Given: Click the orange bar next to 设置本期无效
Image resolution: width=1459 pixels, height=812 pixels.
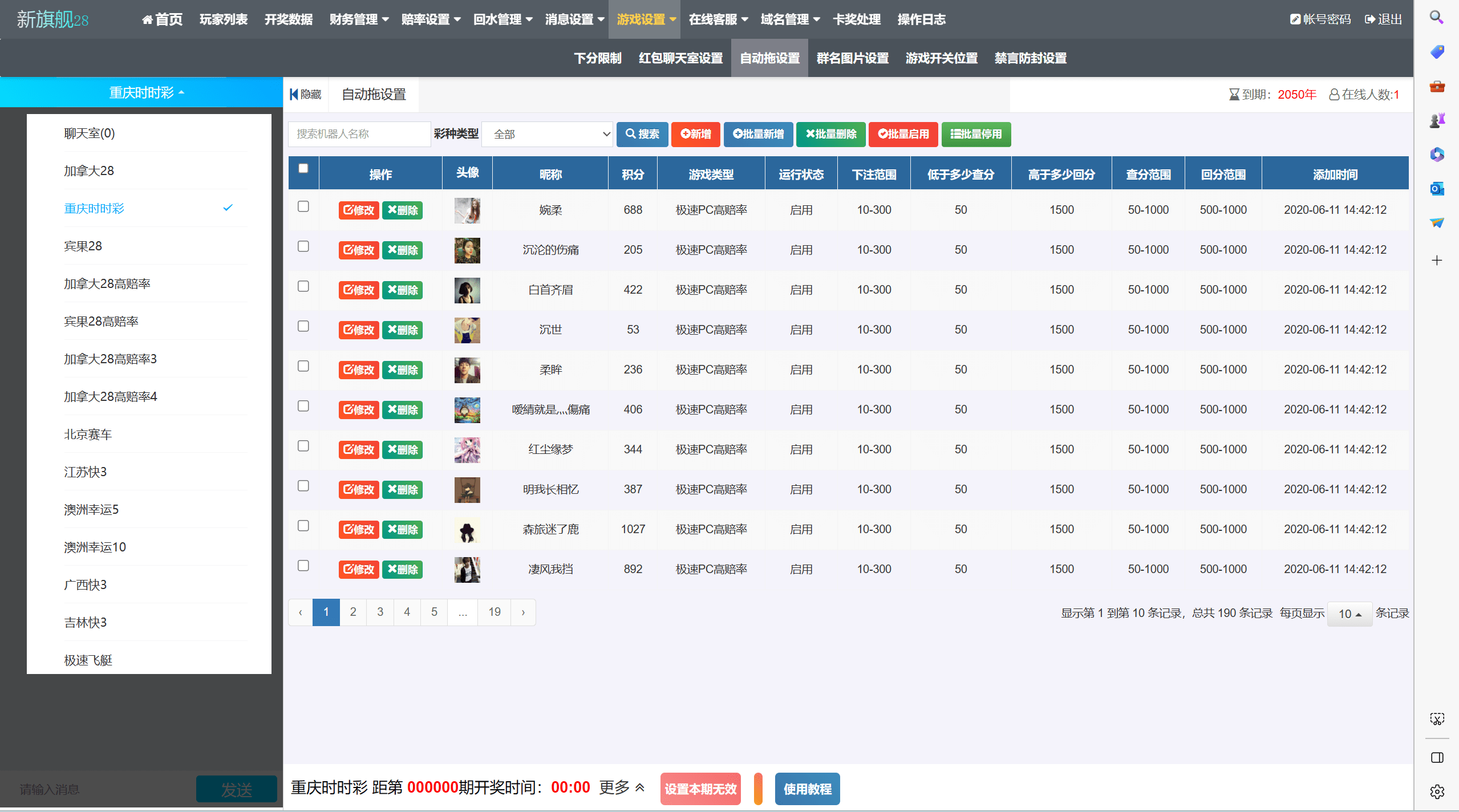Looking at the screenshot, I should (758, 789).
